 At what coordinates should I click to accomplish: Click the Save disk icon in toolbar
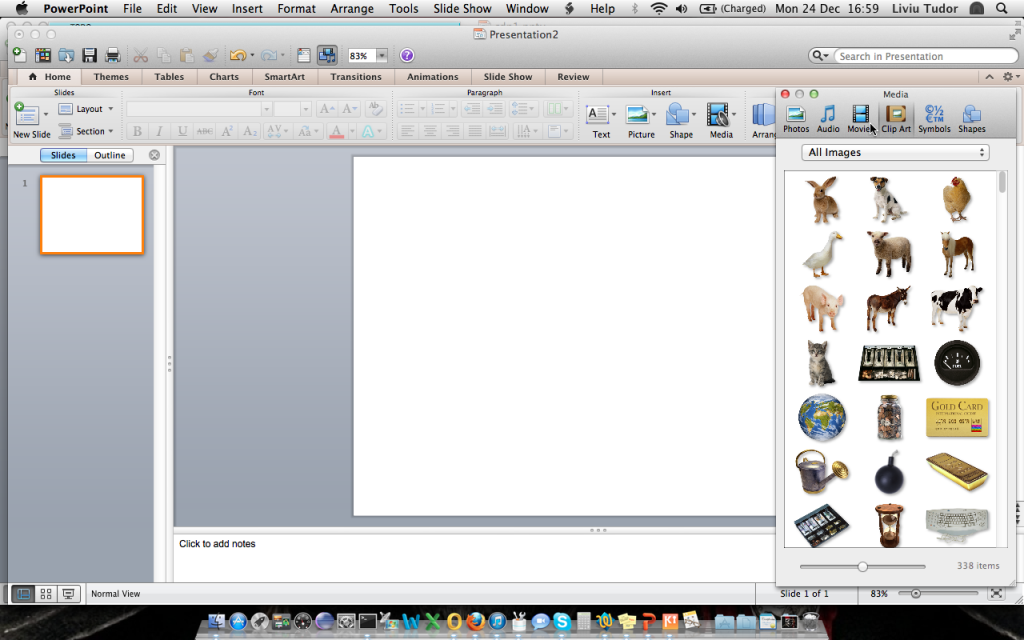(90, 56)
